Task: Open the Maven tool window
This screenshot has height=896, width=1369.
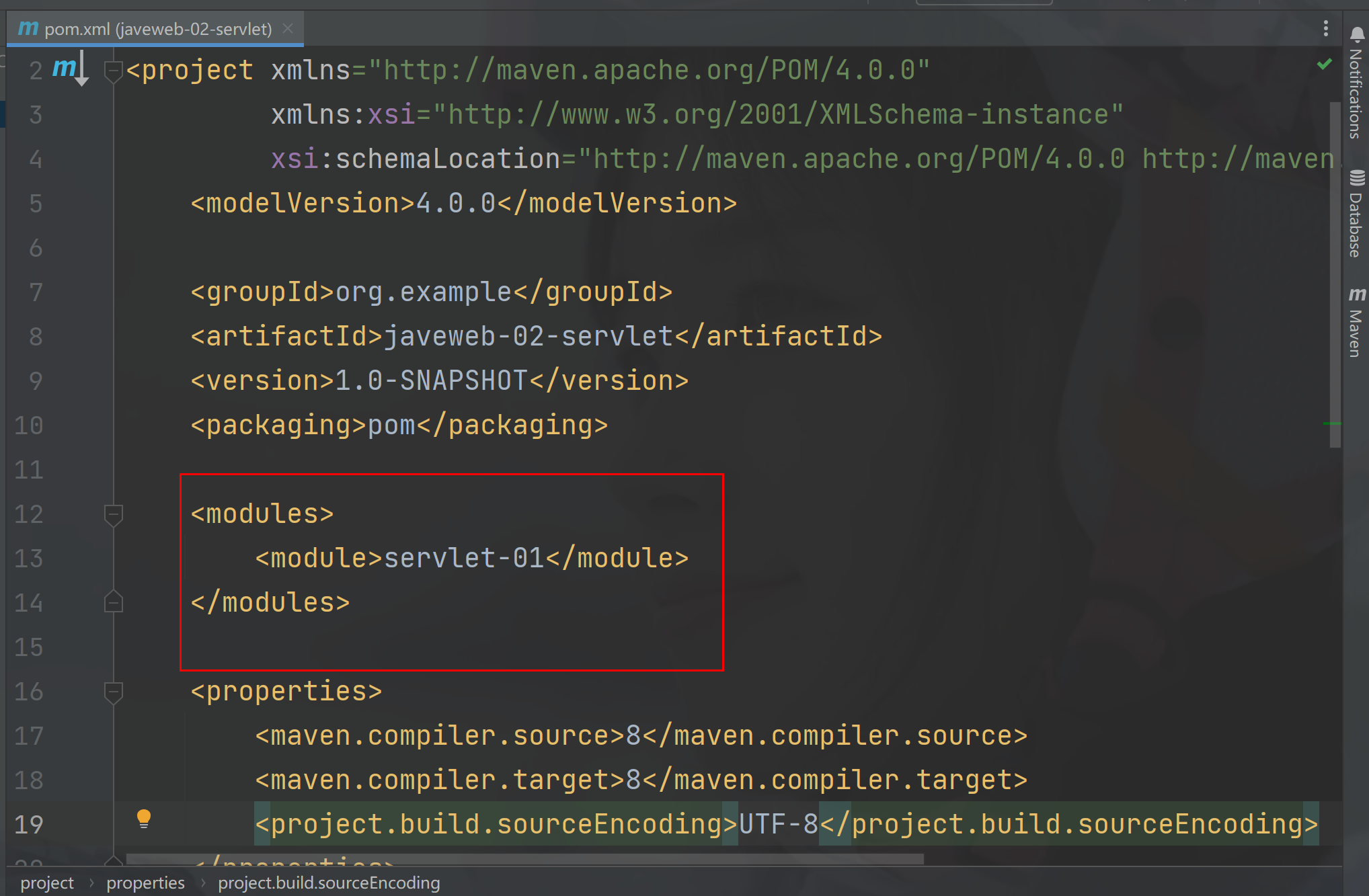Action: [x=1356, y=322]
